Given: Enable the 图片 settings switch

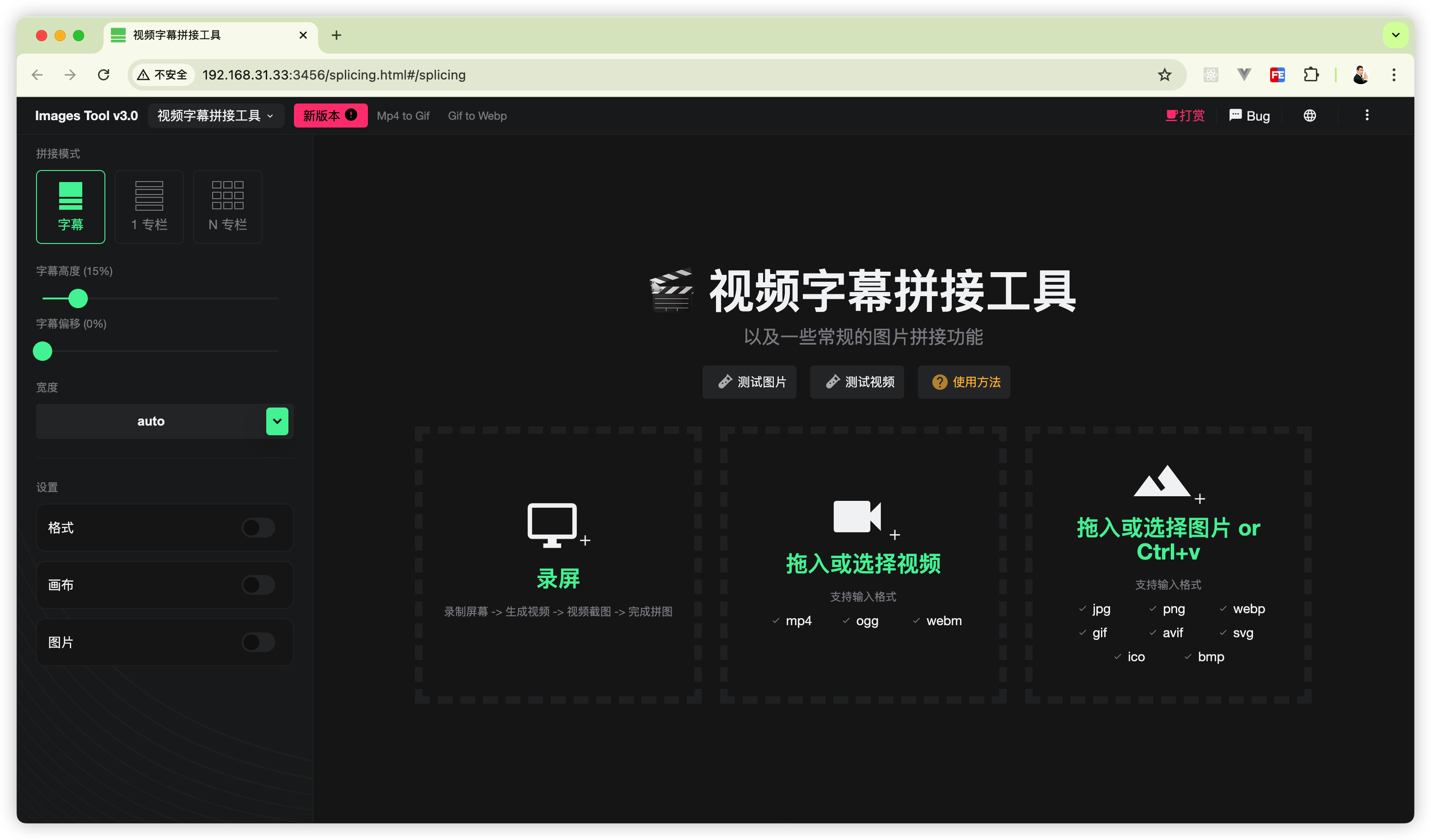Looking at the screenshot, I should tap(258, 642).
